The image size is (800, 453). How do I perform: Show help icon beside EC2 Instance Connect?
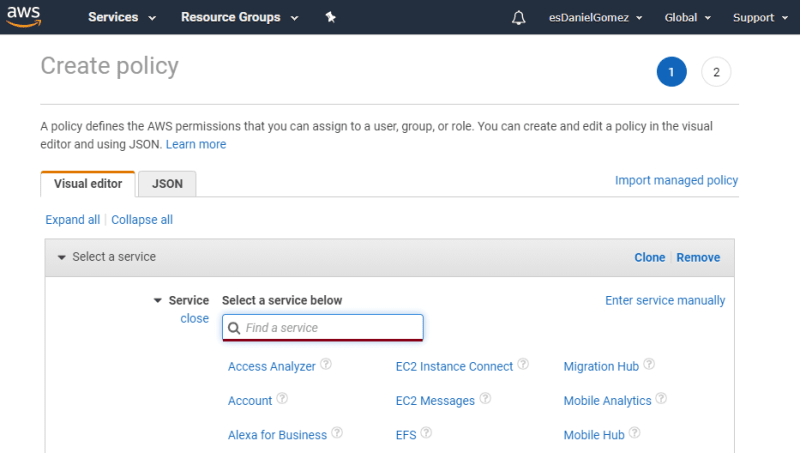(x=523, y=364)
